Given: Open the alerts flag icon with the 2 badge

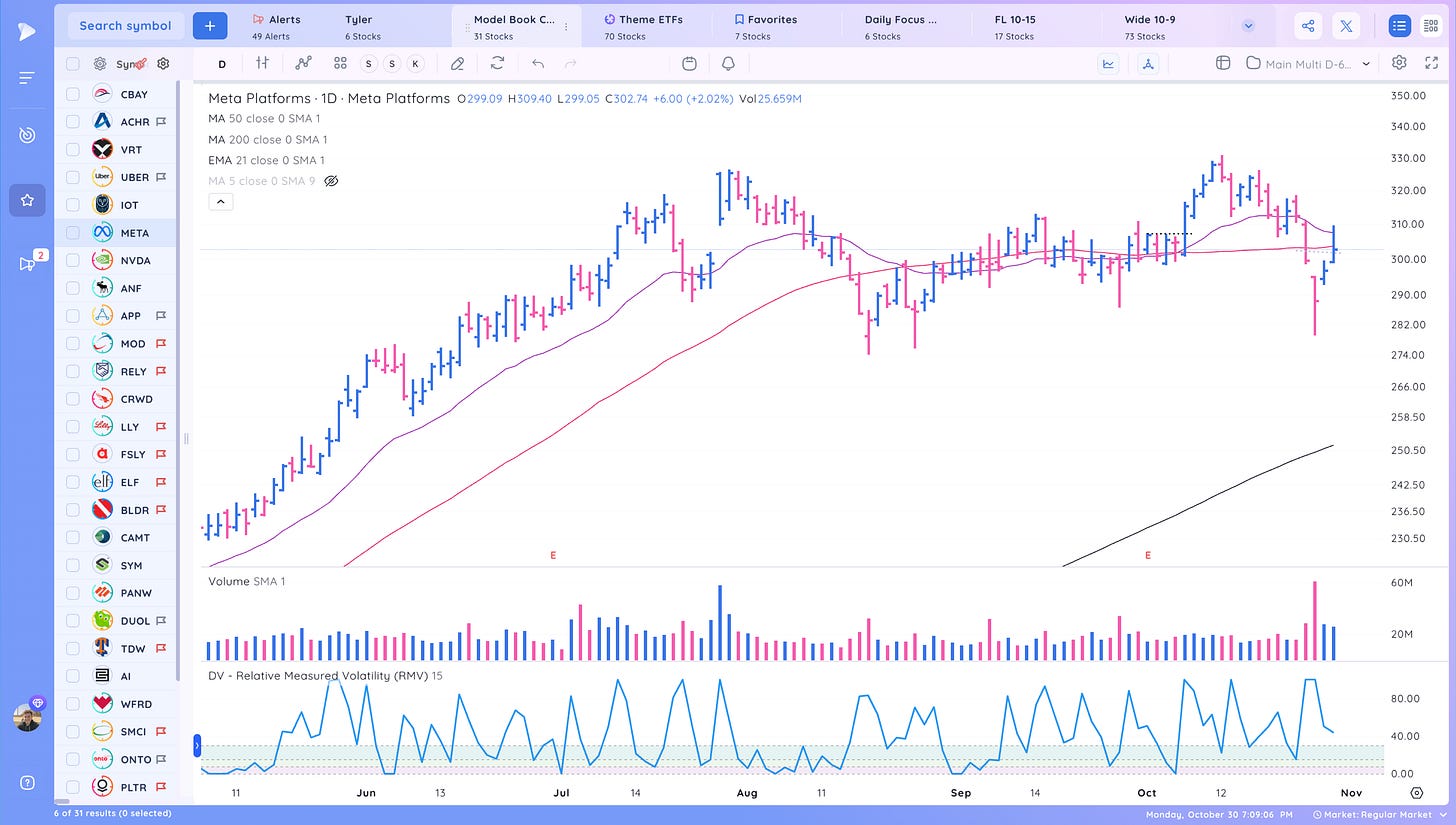Looking at the screenshot, I should [x=27, y=264].
